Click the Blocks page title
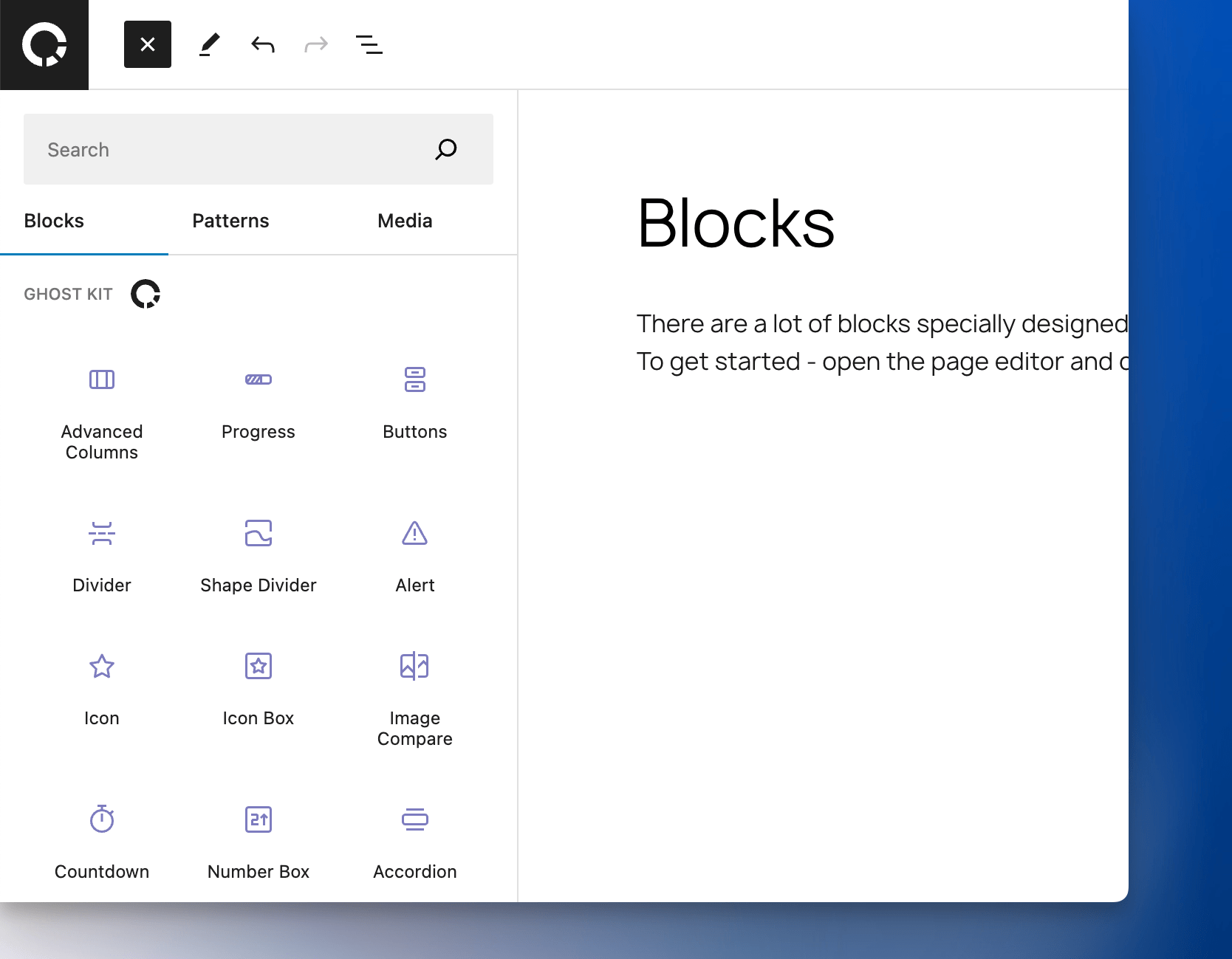 tap(736, 224)
